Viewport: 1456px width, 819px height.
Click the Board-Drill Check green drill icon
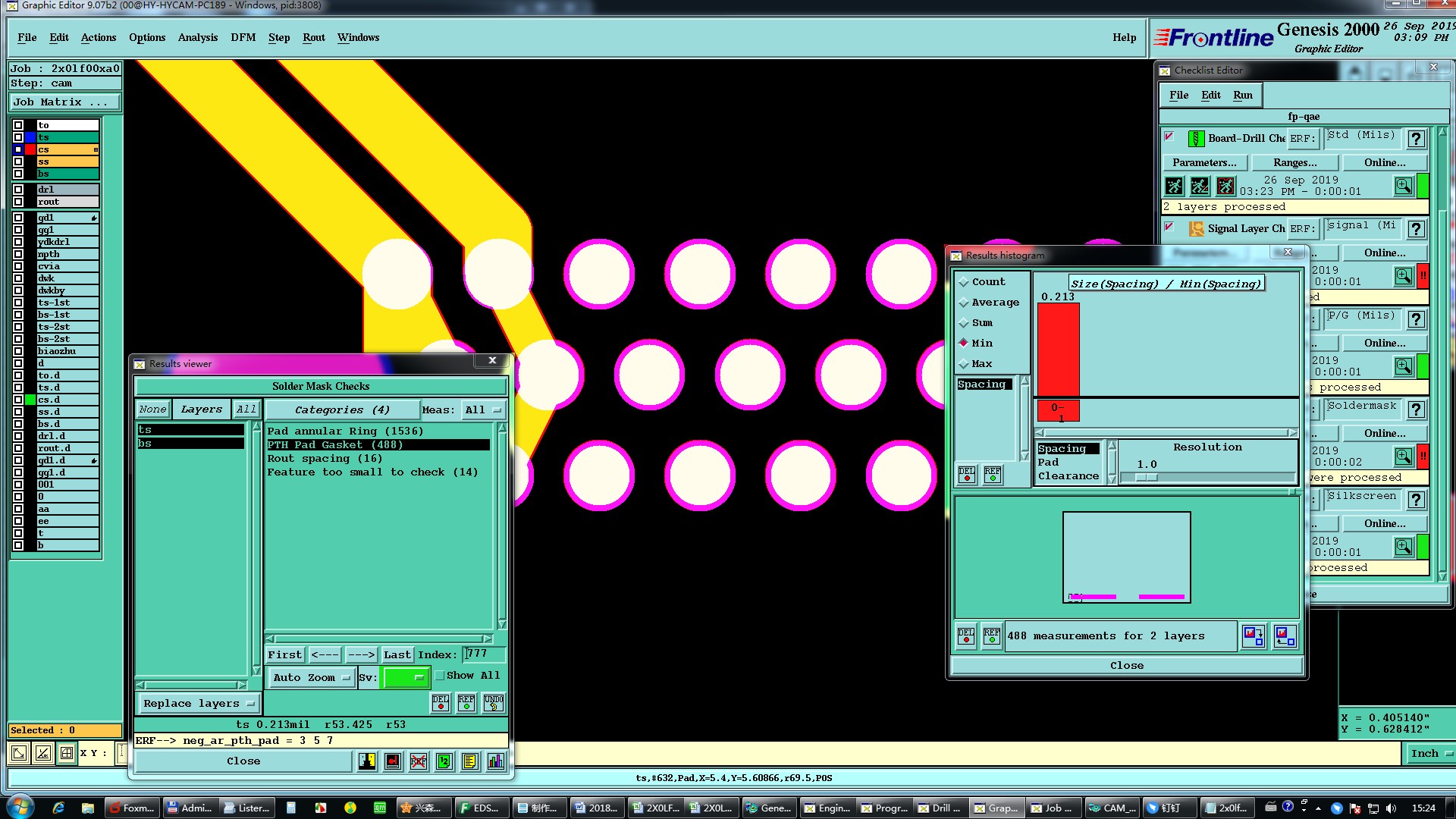tap(1196, 139)
